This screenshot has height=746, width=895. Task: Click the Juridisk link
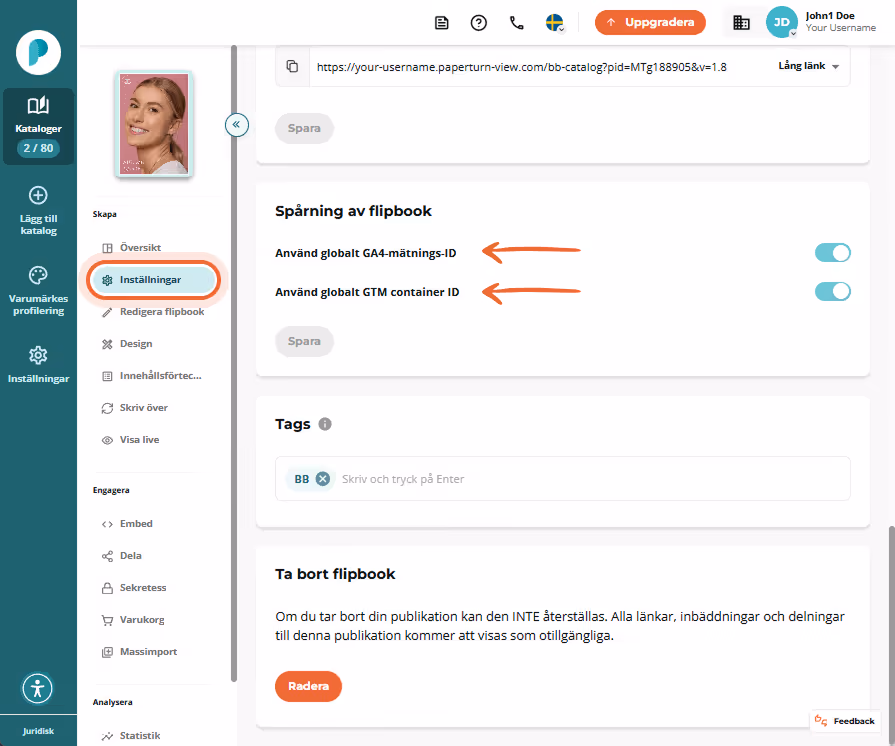coord(38,731)
